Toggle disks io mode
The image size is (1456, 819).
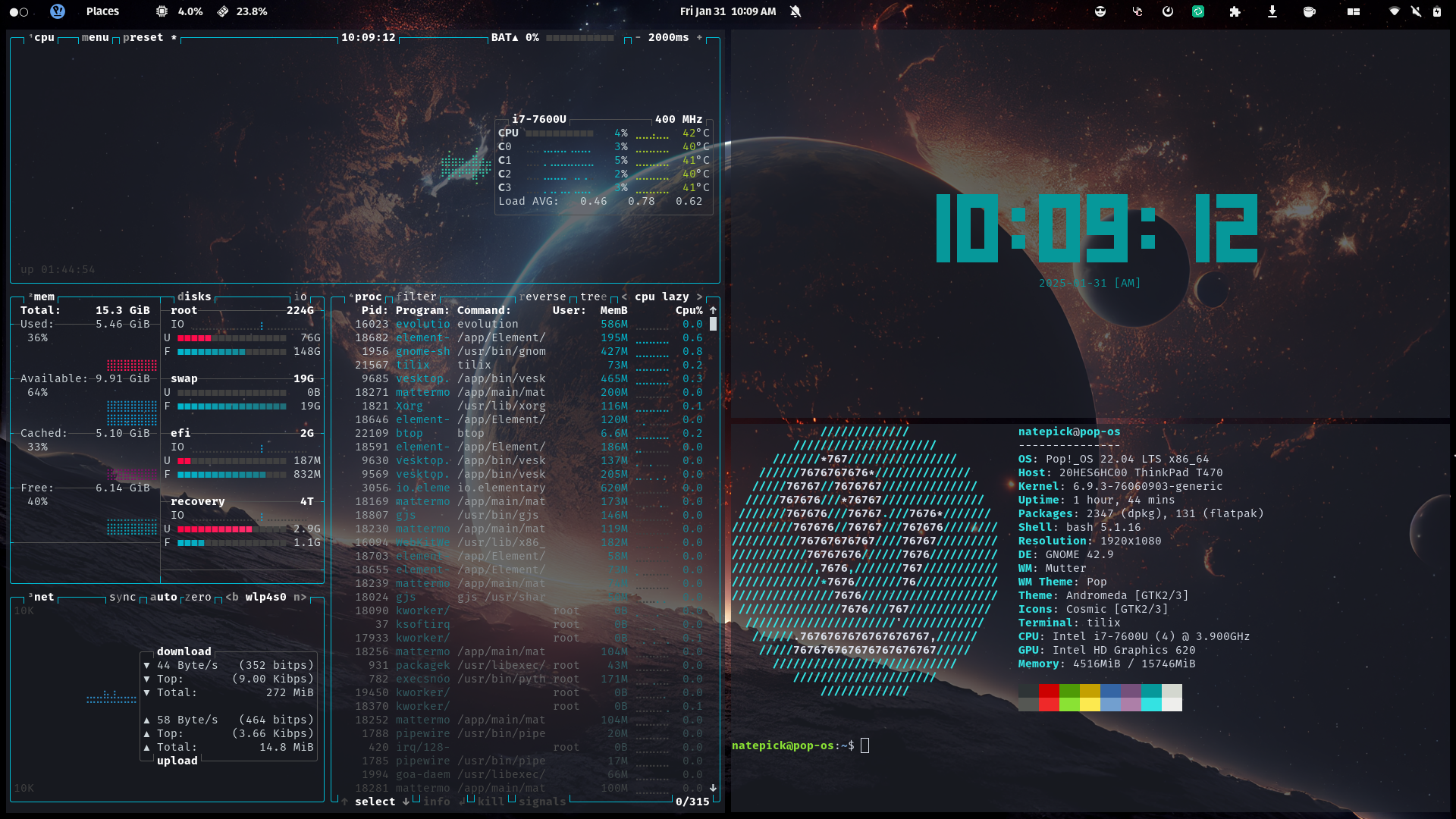[300, 297]
